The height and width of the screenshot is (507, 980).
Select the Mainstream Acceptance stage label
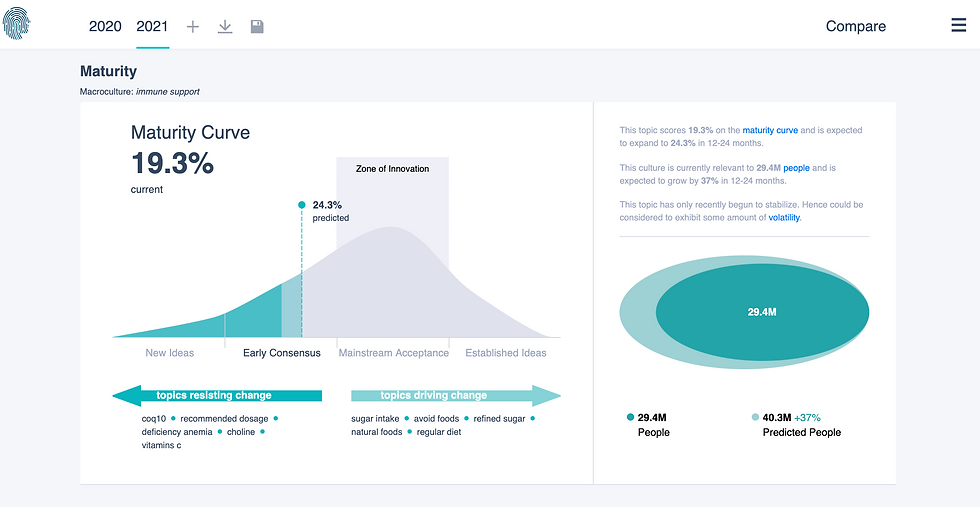(394, 353)
